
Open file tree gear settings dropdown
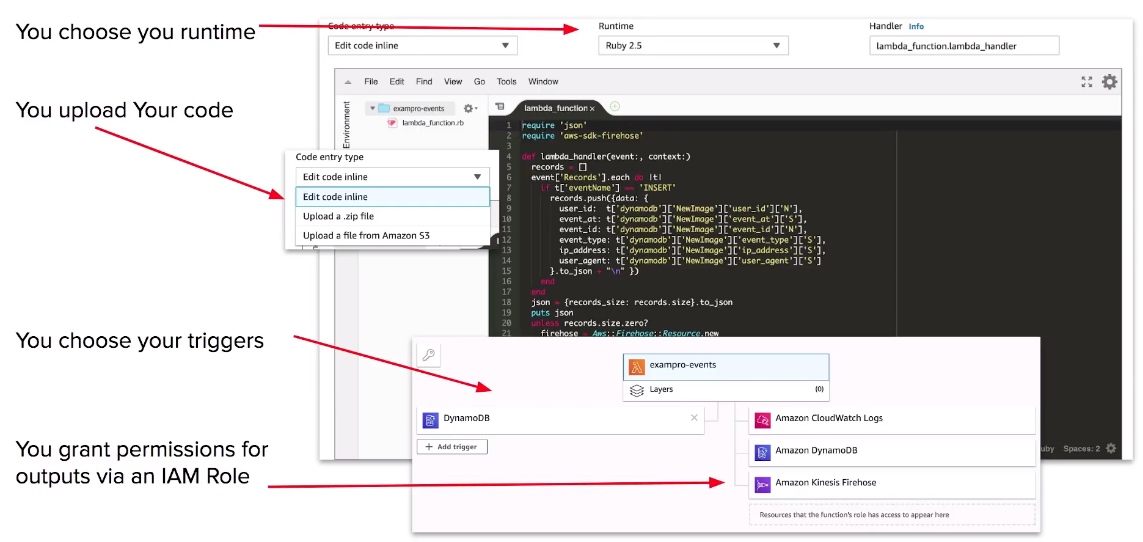pyautogui.click(x=470, y=108)
